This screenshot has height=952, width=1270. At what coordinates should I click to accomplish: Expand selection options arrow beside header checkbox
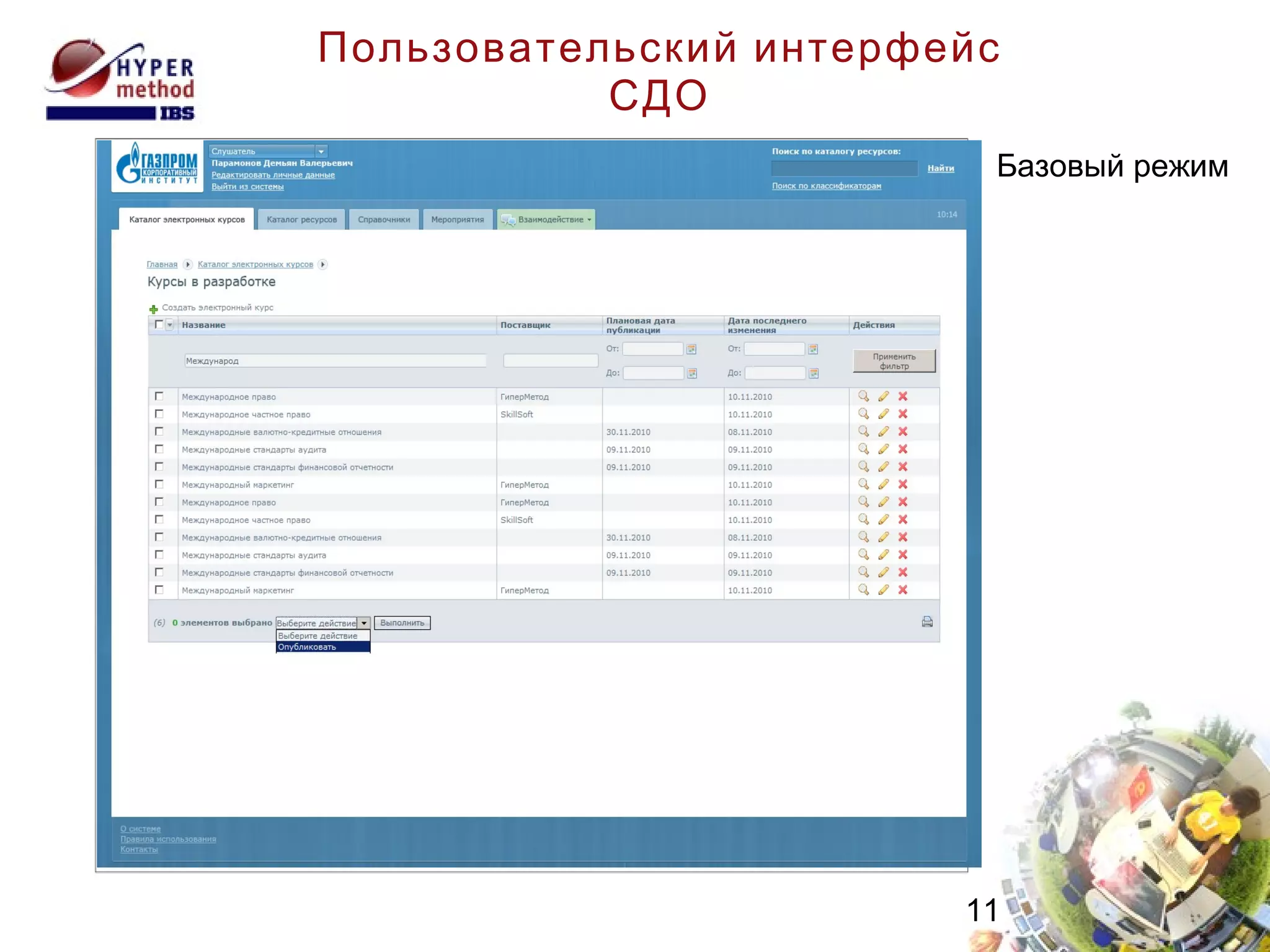(x=170, y=325)
